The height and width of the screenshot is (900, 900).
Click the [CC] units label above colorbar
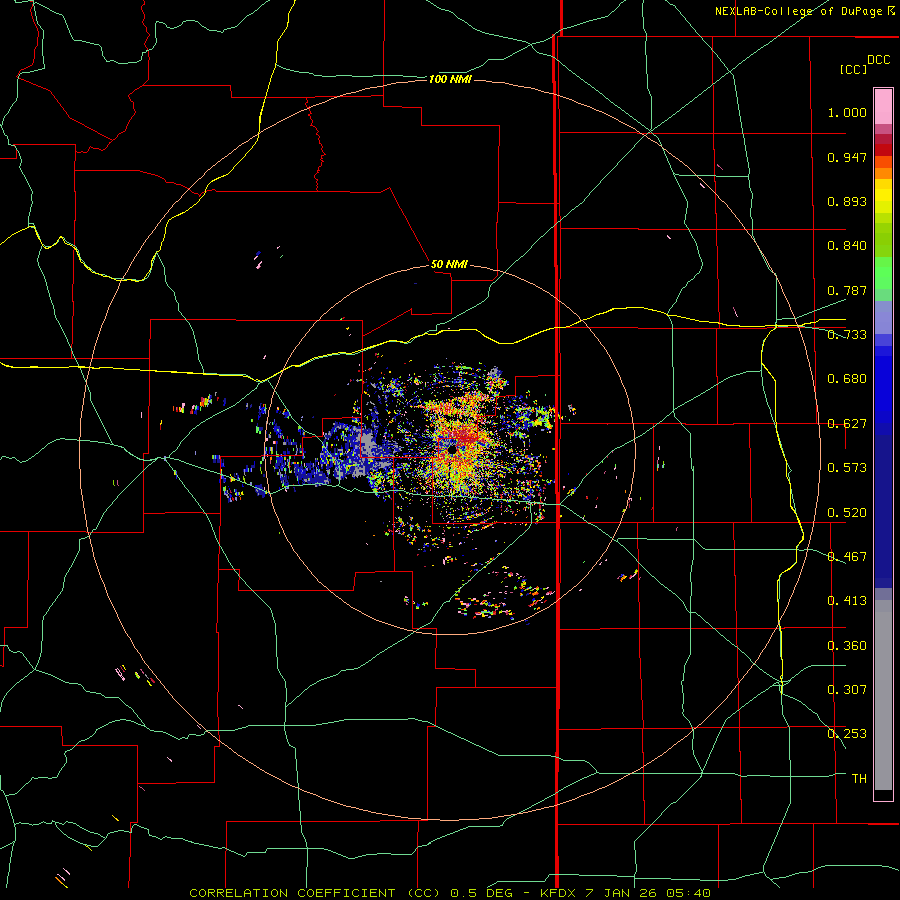[x=853, y=69]
